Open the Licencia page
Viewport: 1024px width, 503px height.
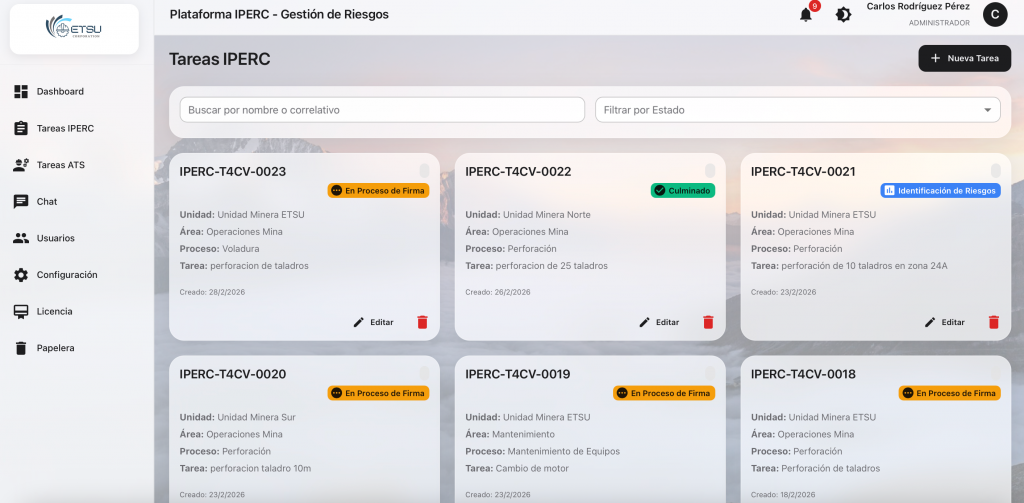tap(54, 312)
